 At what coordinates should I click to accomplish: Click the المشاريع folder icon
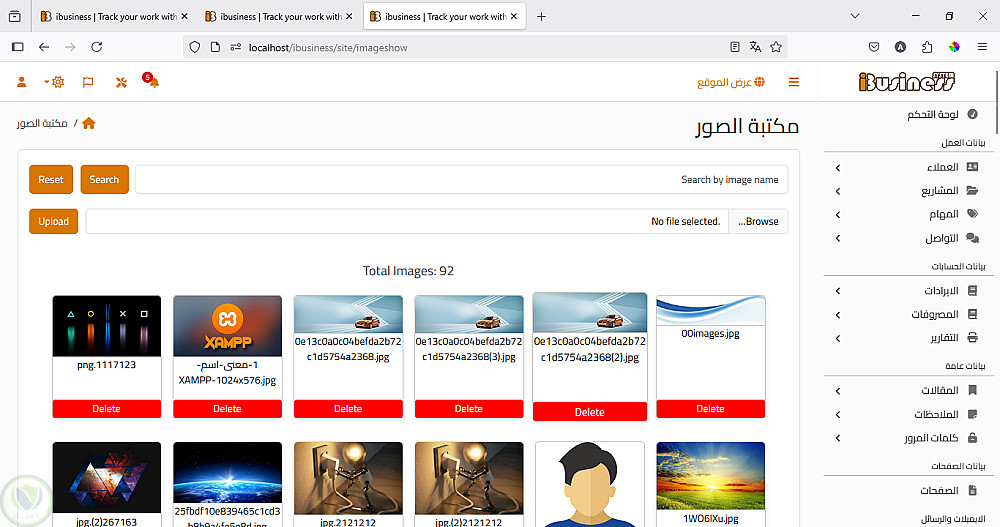[x=973, y=191]
